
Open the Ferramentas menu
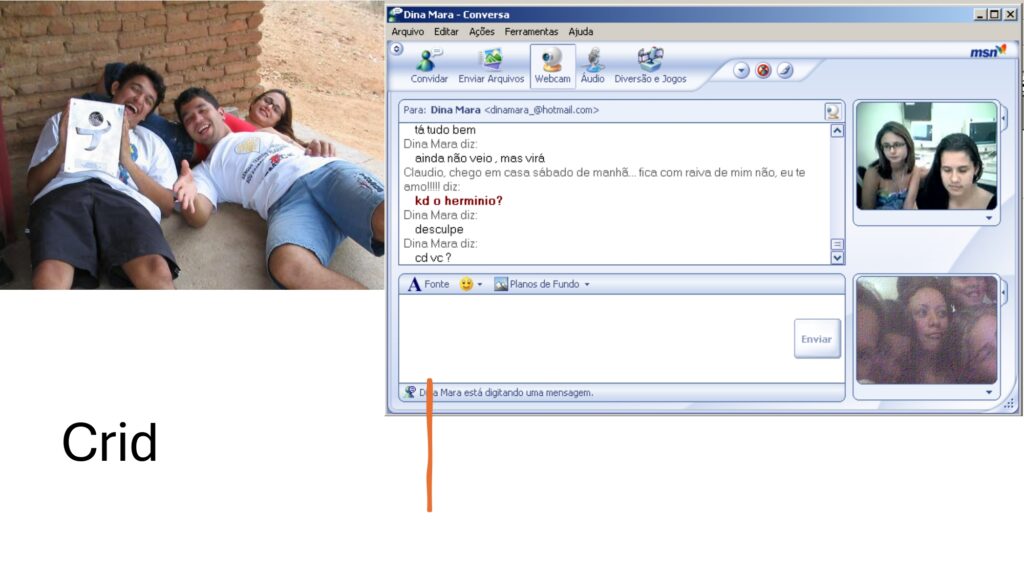pos(531,32)
